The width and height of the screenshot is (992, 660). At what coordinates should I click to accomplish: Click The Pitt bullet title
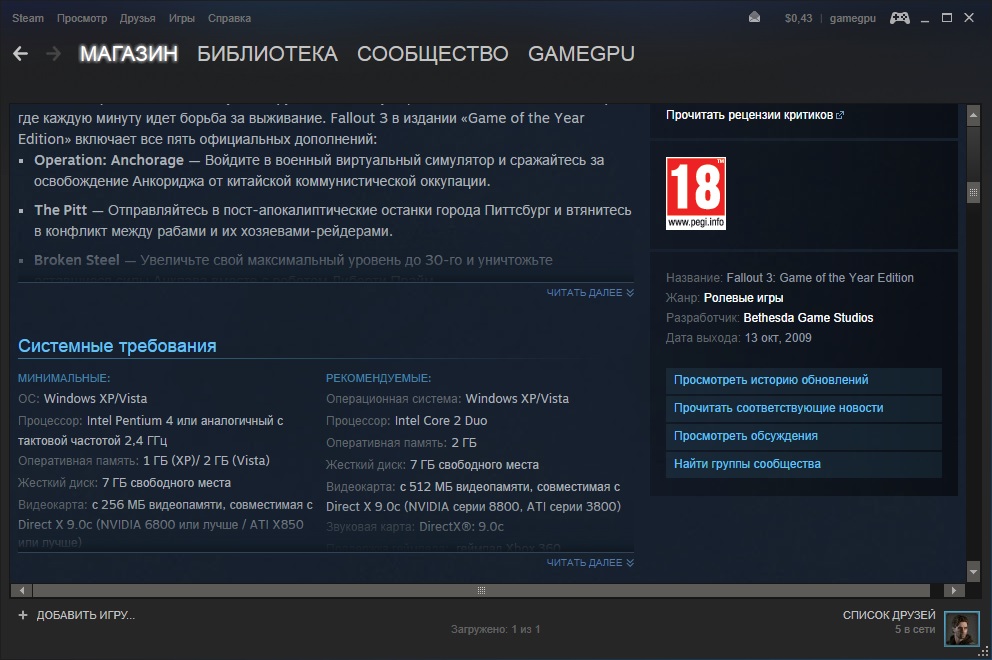61,210
